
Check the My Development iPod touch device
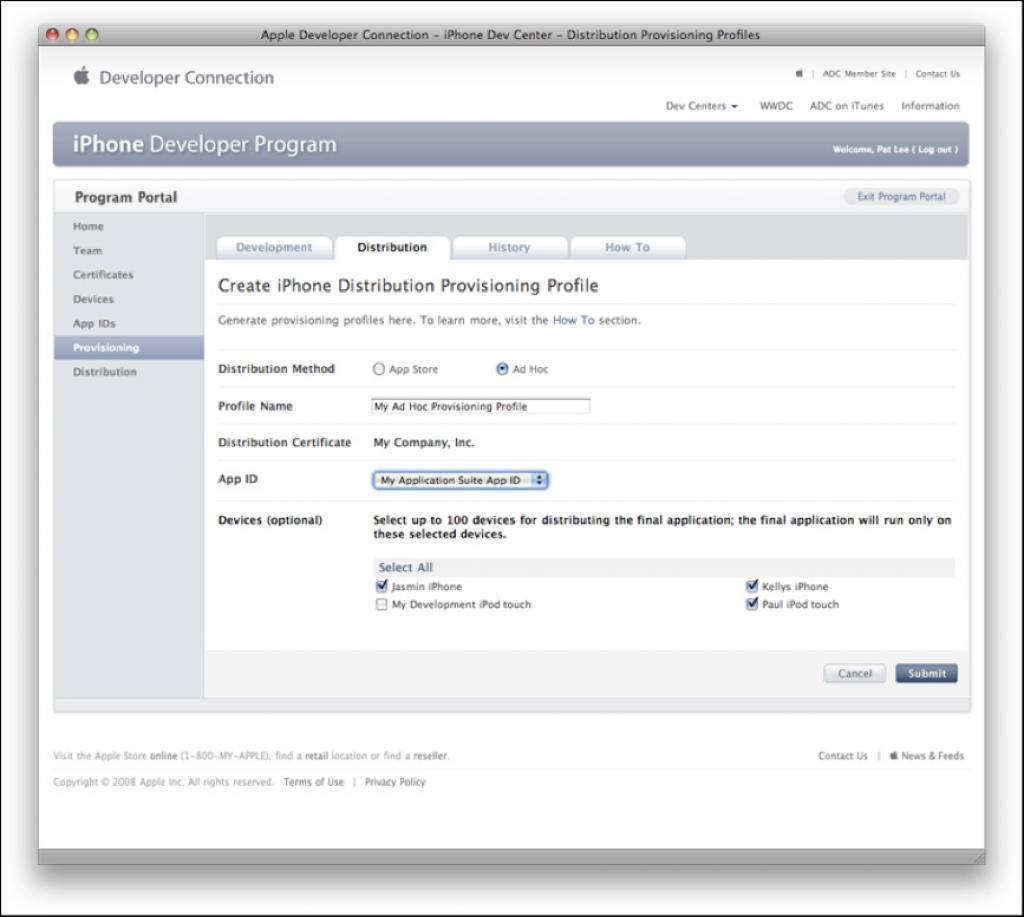point(381,604)
